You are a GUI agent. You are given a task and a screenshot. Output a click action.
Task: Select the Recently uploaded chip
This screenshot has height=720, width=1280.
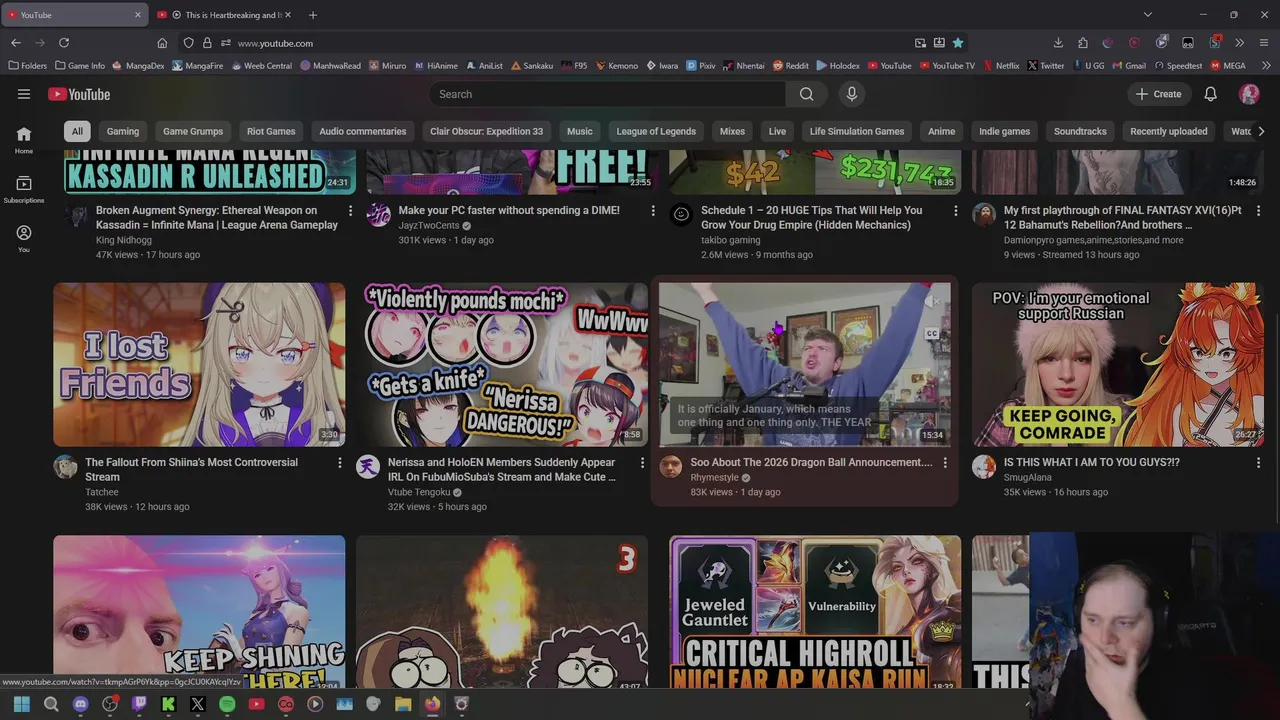pos(1169,131)
